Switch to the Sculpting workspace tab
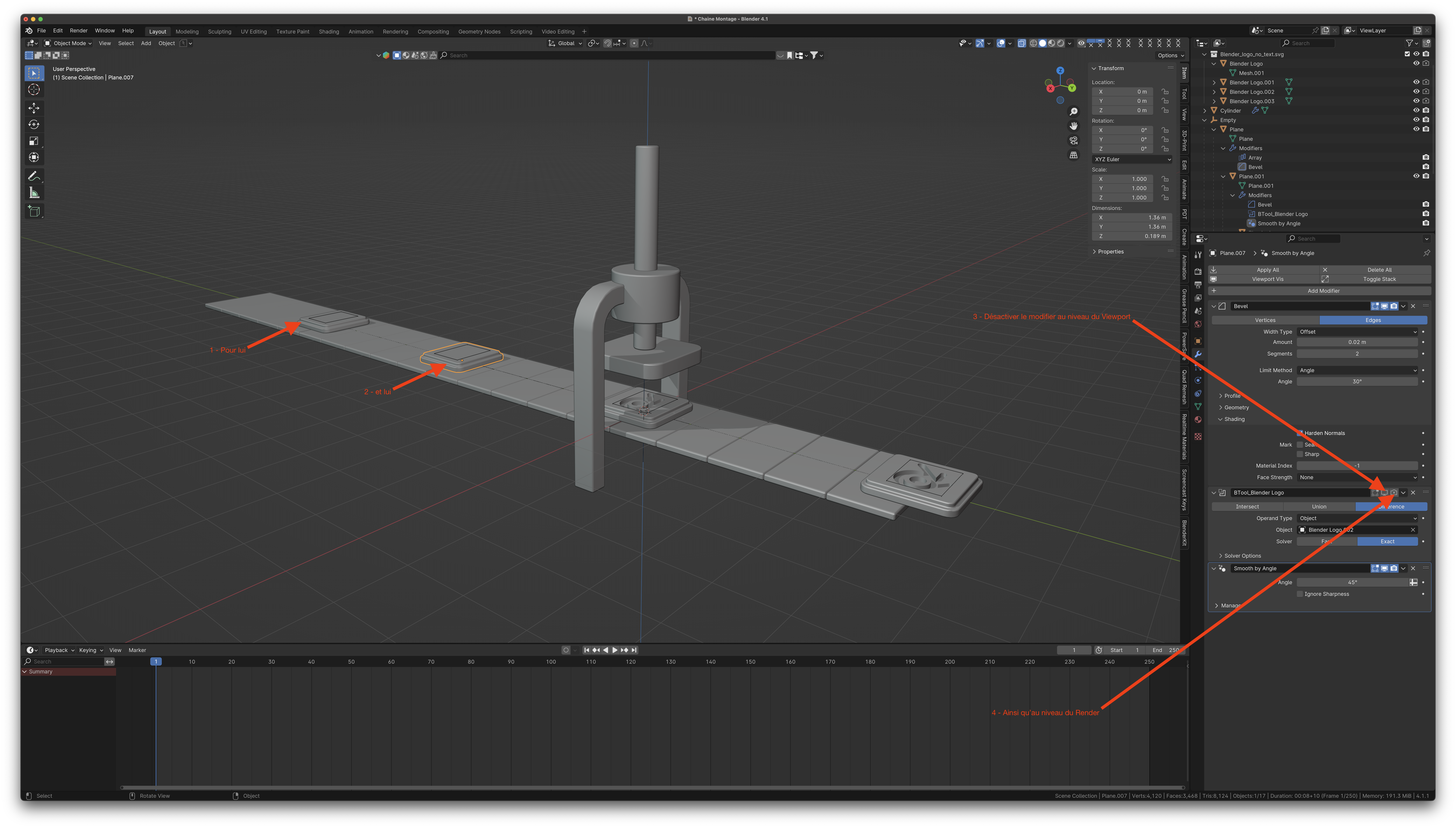The width and height of the screenshot is (1456, 828). click(219, 32)
